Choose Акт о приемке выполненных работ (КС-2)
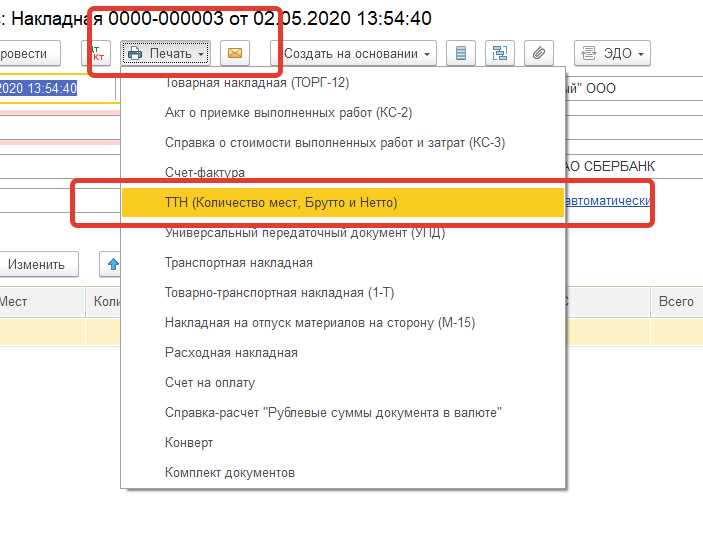 [x=343, y=112]
